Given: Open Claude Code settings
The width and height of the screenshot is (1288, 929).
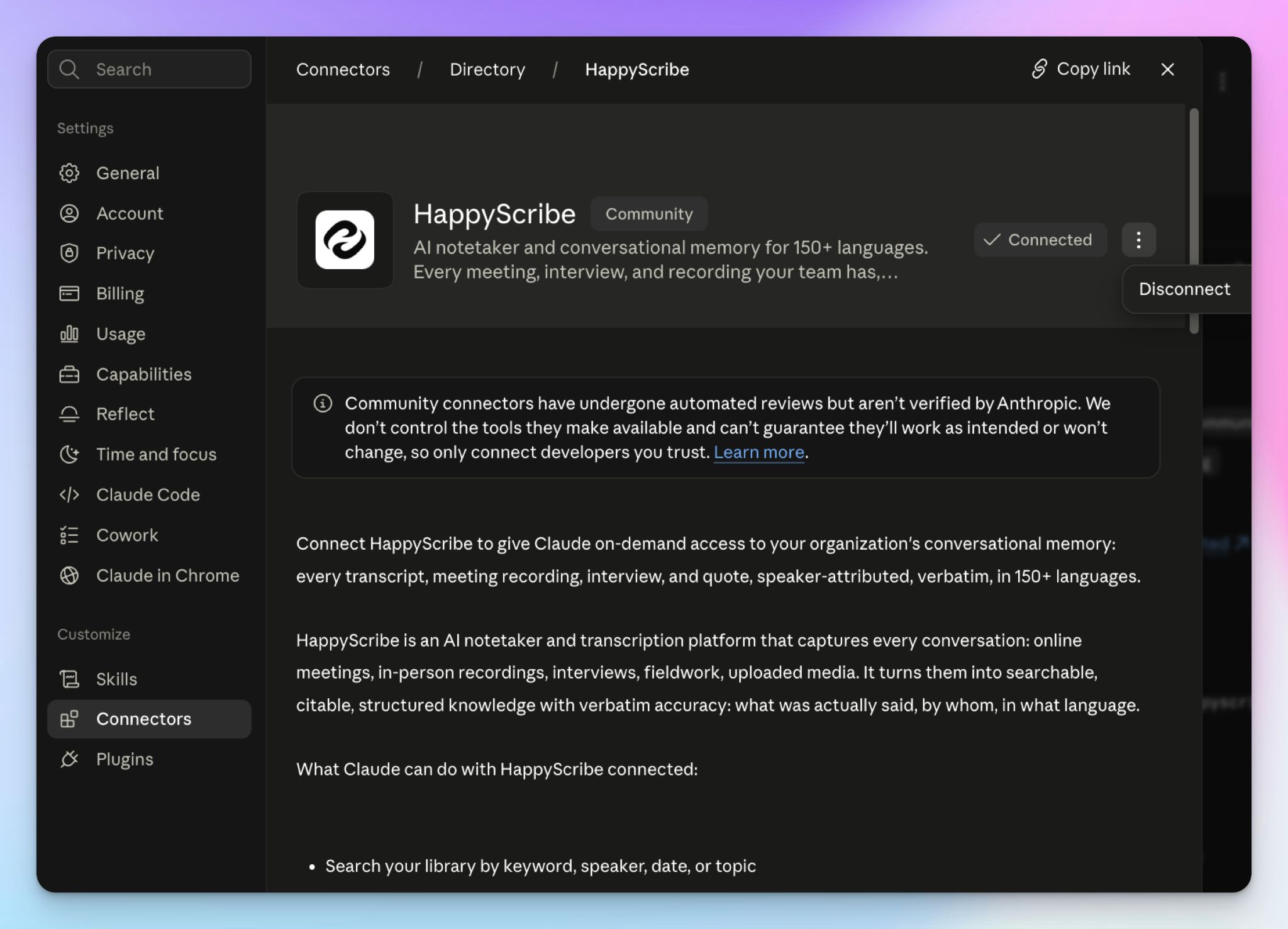Looking at the screenshot, I should (149, 494).
